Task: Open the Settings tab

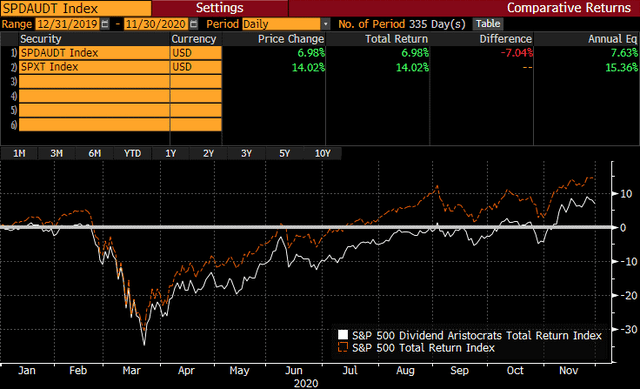Action: 220,8
